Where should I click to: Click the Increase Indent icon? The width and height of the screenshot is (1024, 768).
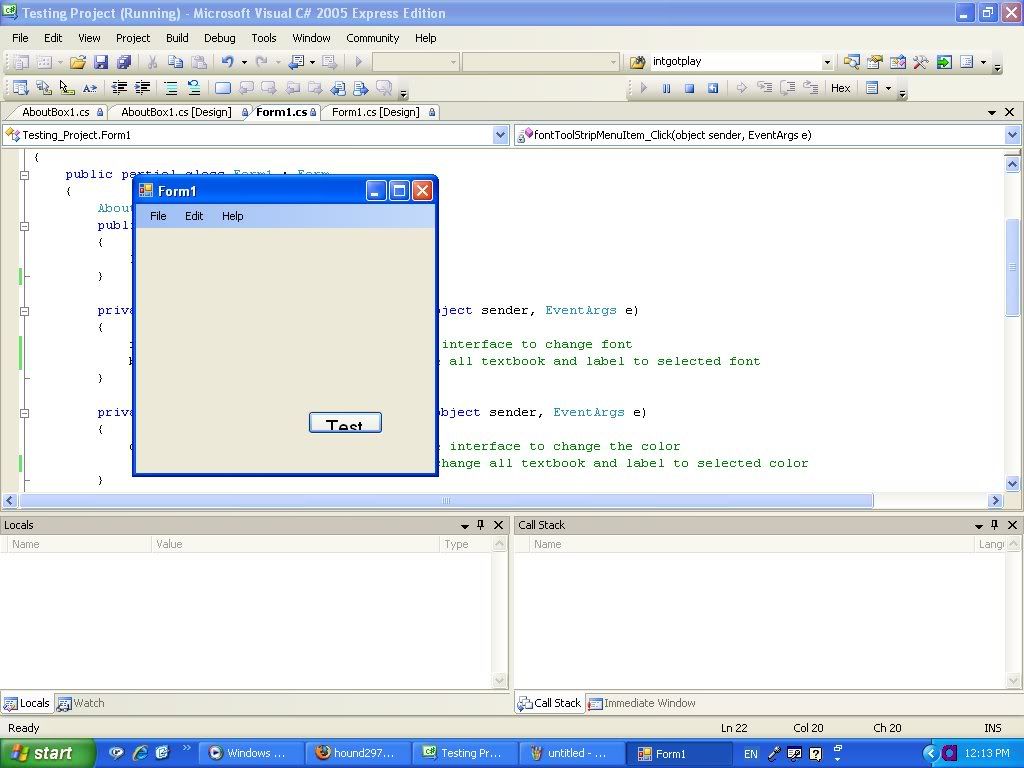143,88
